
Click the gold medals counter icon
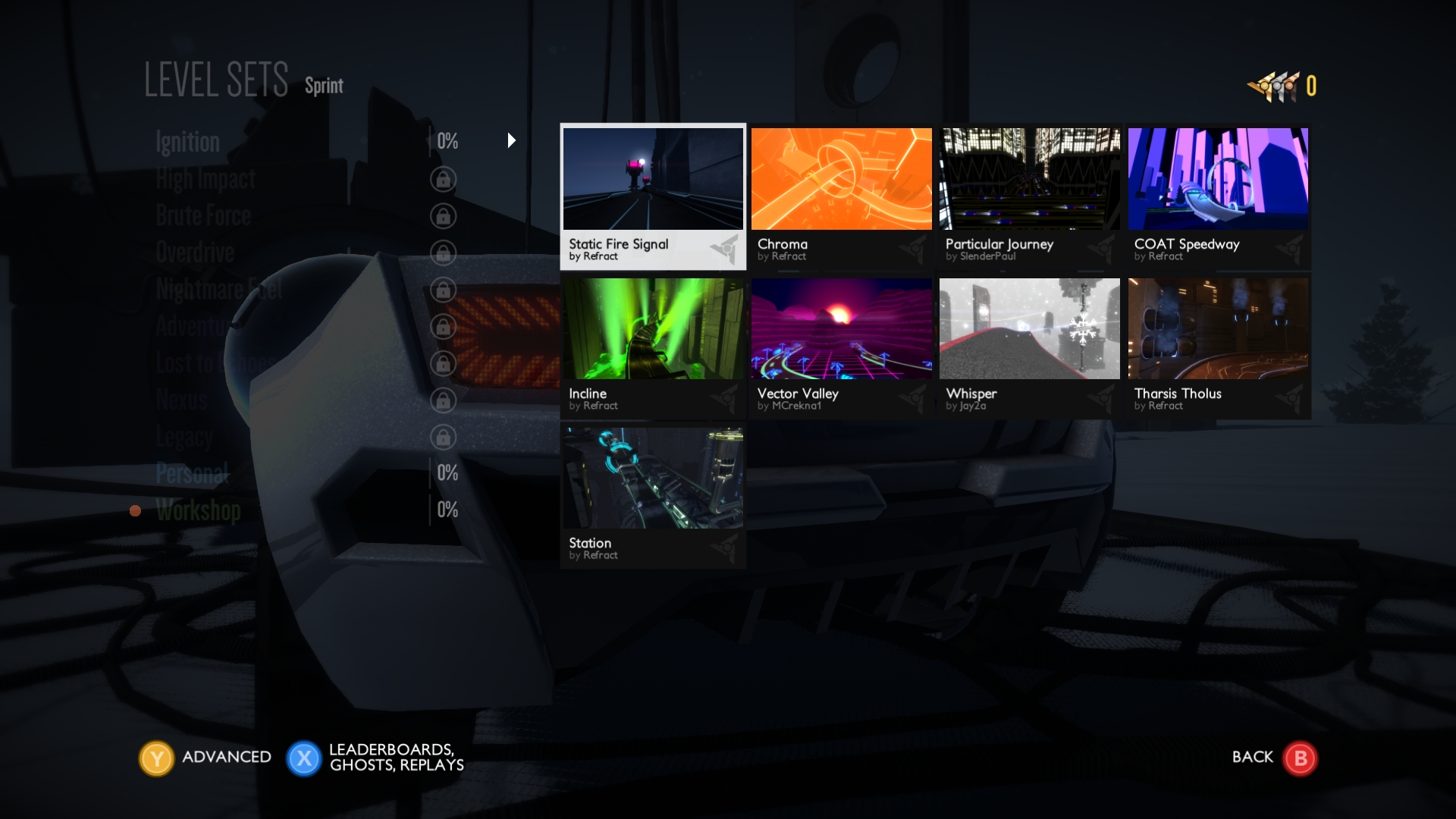[1273, 86]
